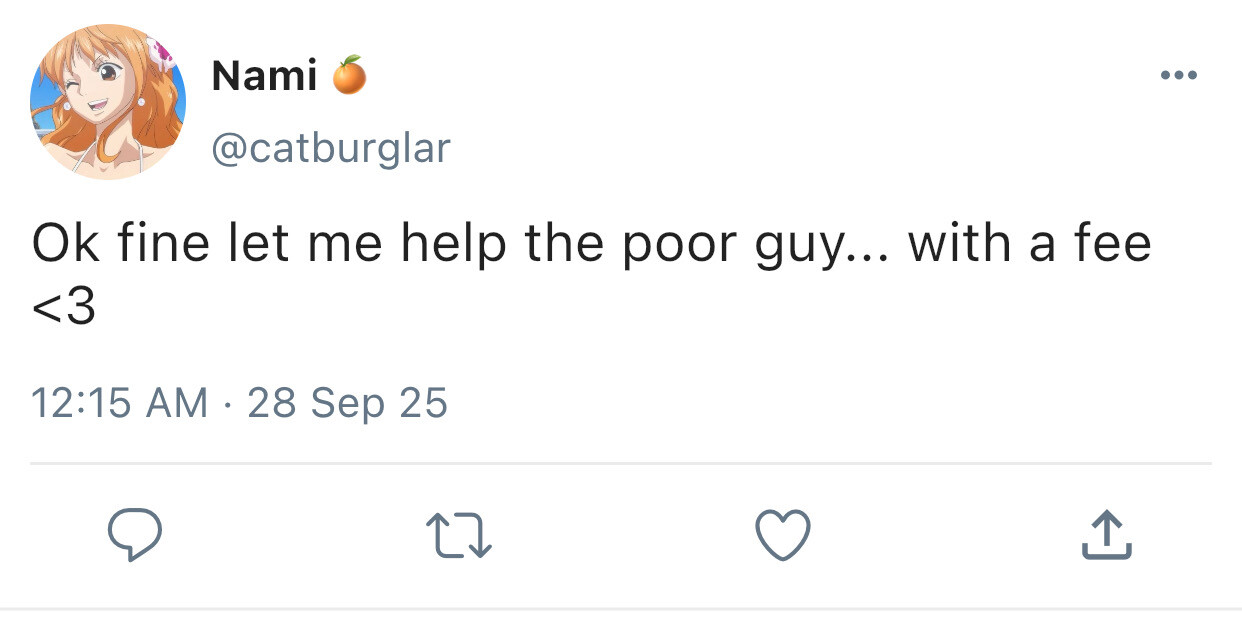
Task: Click the pink flower in avatar's hair
Action: click(x=158, y=49)
